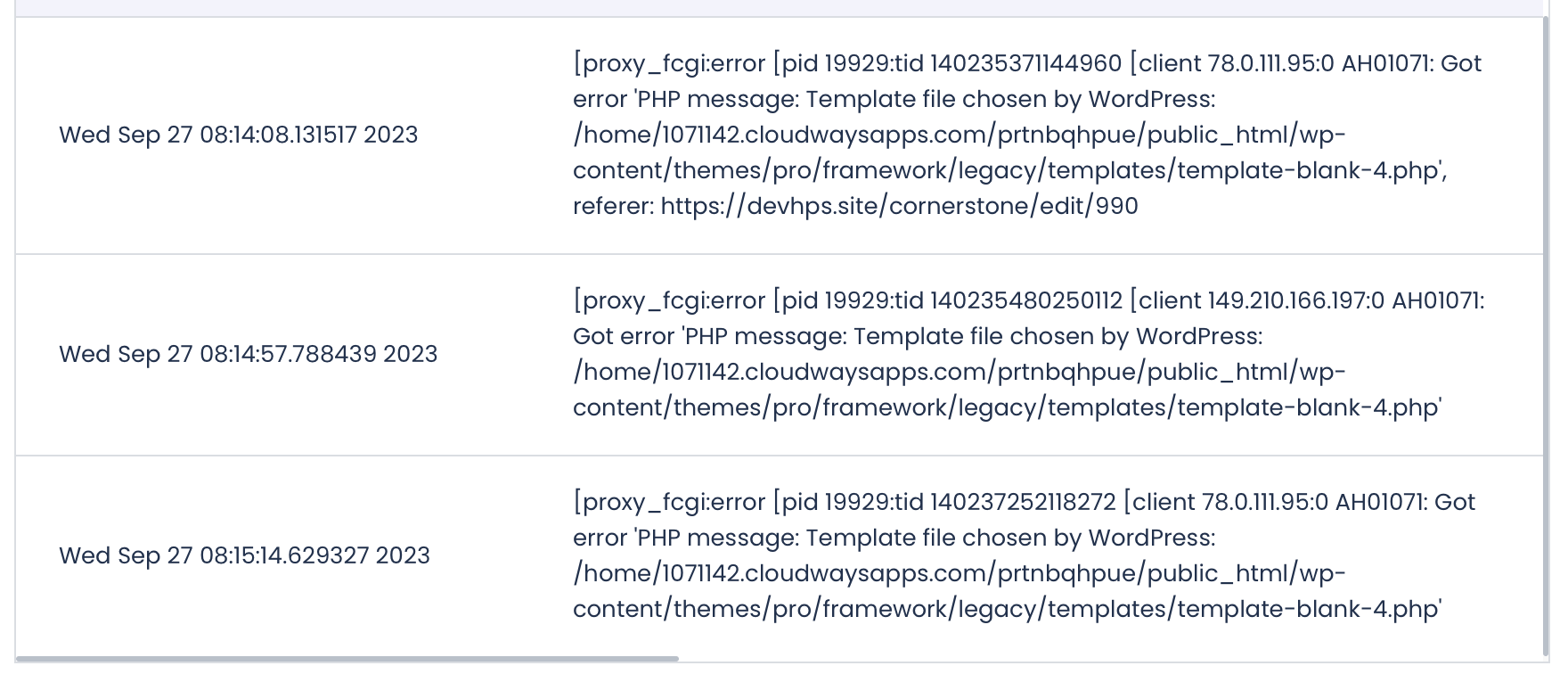Click the proxy_fcgi:error tag in first entry
This screenshot has width=1568, height=674.
[669, 63]
